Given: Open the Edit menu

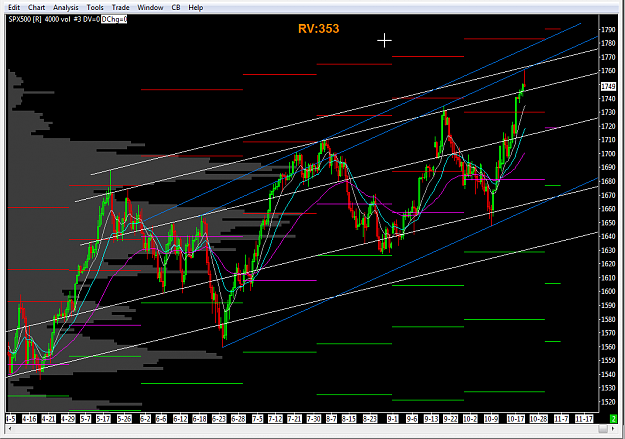Looking at the screenshot, I should click(14, 7).
